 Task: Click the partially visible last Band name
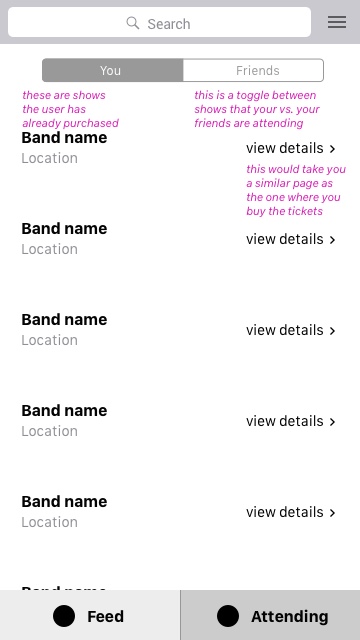point(64,588)
